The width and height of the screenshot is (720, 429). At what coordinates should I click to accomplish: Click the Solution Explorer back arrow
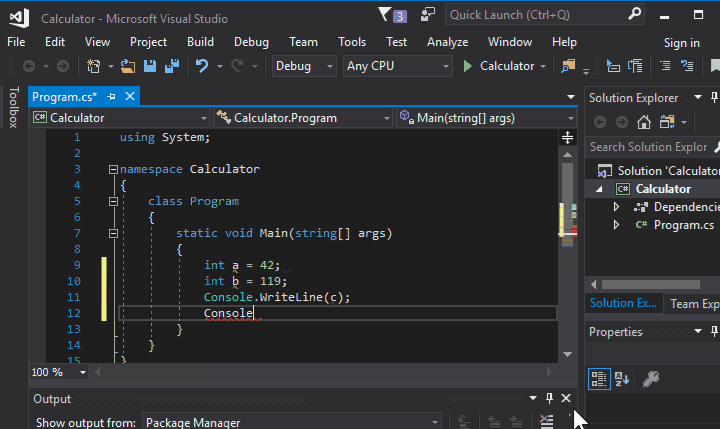point(600,122)
